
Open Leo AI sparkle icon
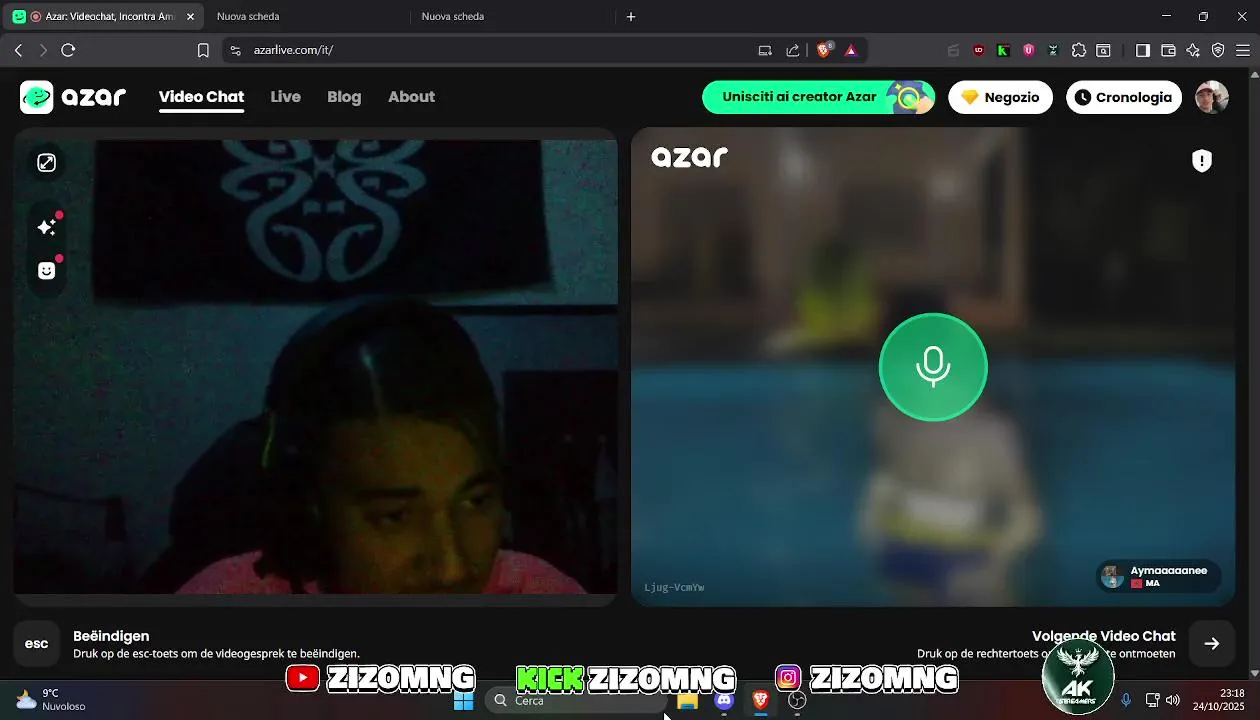click(x=1193, y=50)
